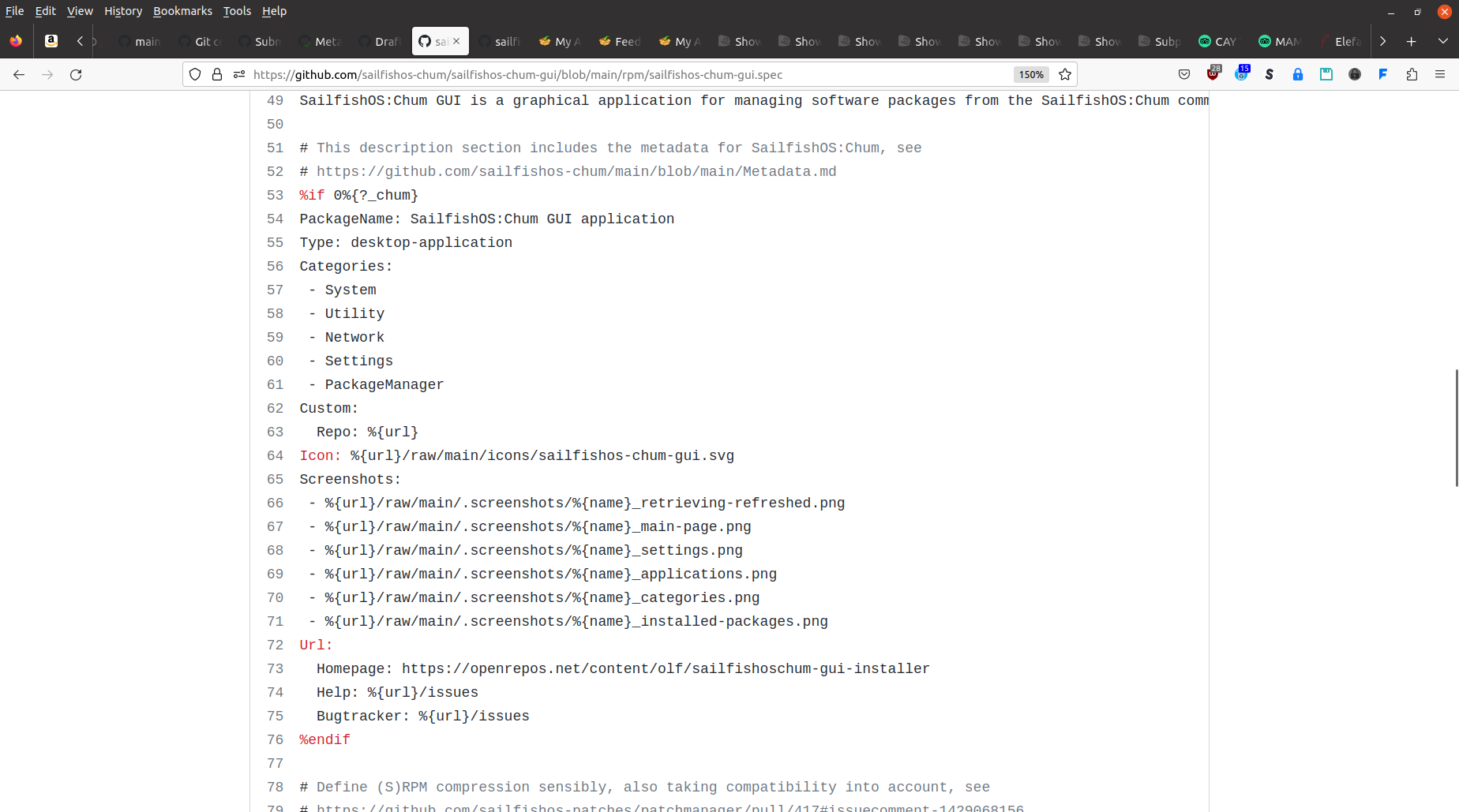Open the Bookmarks menu
The width and height of the screenshot is (1459, 812).
(x=182, y=10)
